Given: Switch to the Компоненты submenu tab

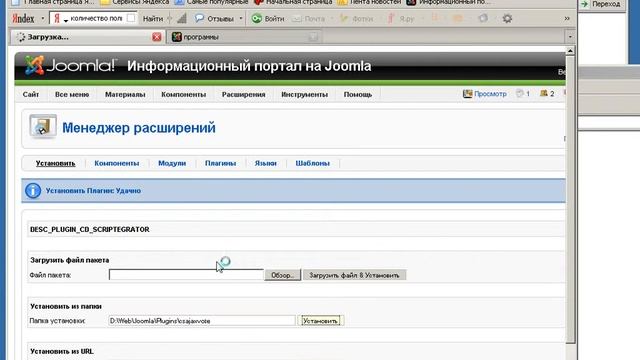Looking at the screenshot, I should tap(117, 163).
